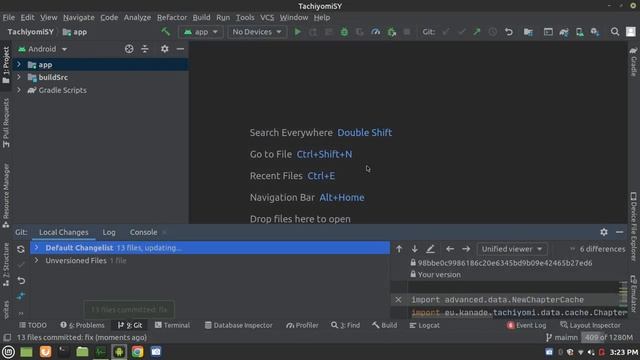Open the Refactor menu
The width and height of the screenshot is (640, 360).
172,18
